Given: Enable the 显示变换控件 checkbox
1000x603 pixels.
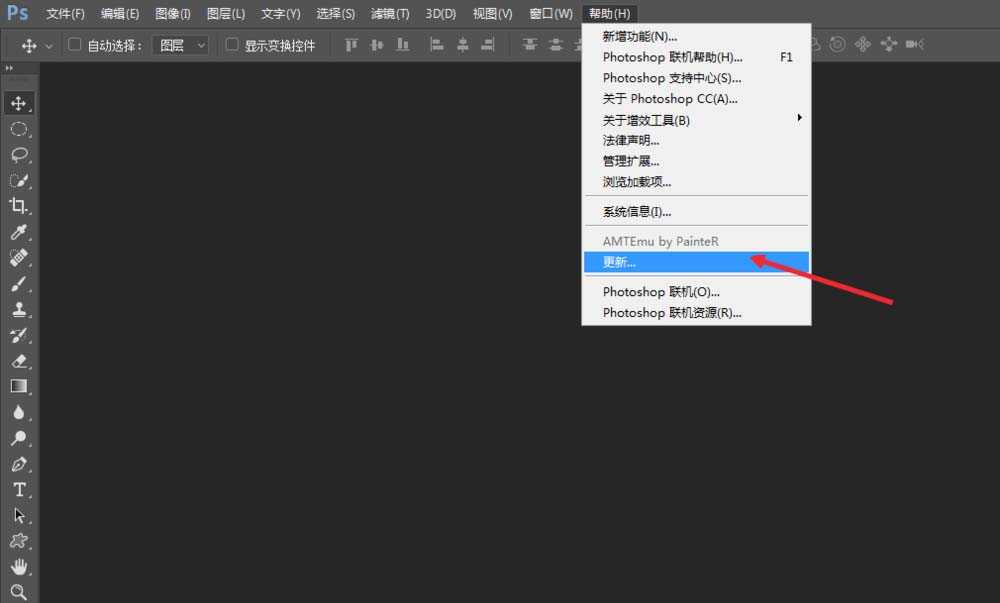Looking at the screenshot, I should pos(230,45).
